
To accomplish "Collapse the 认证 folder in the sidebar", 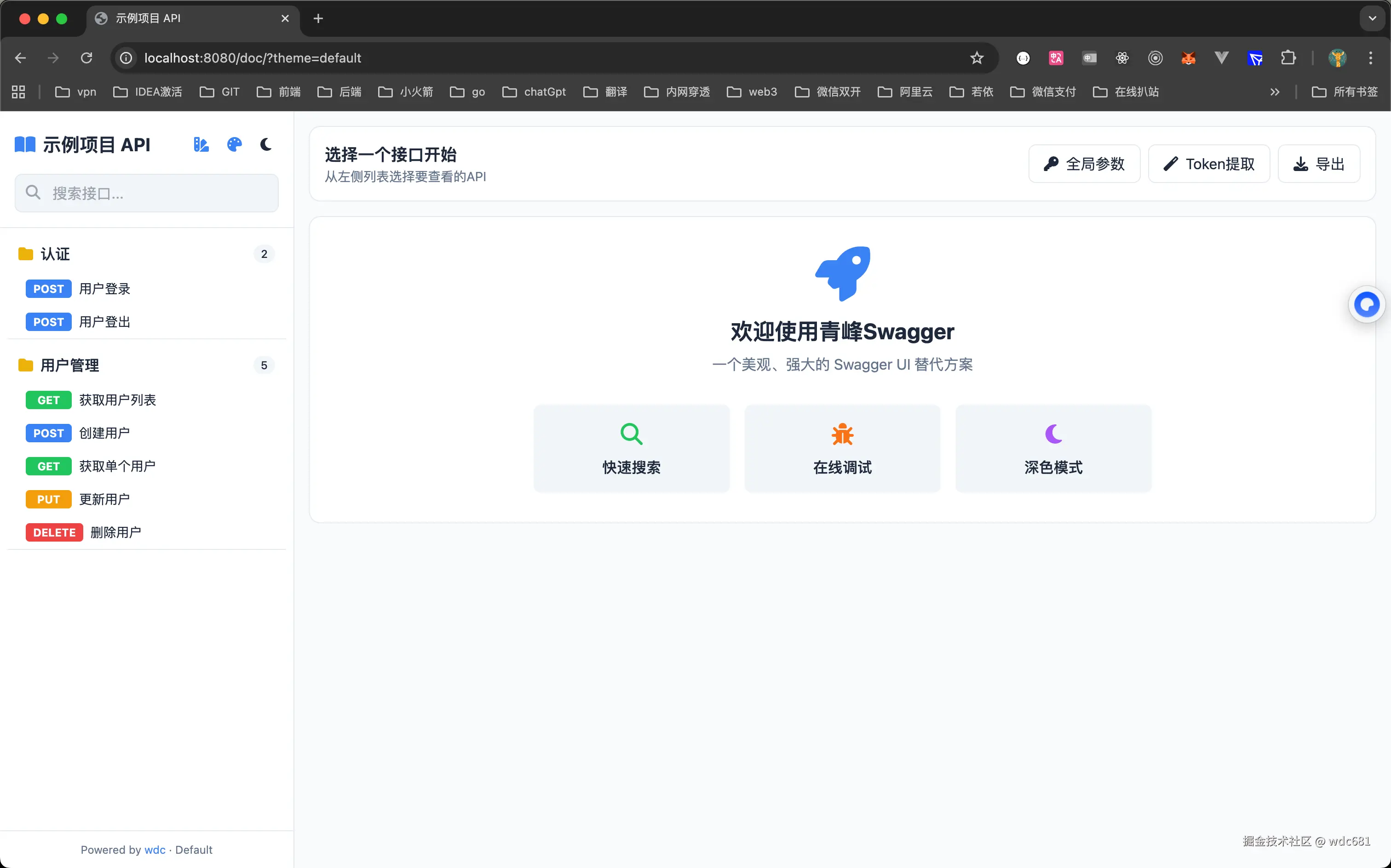I will (55, 254).
